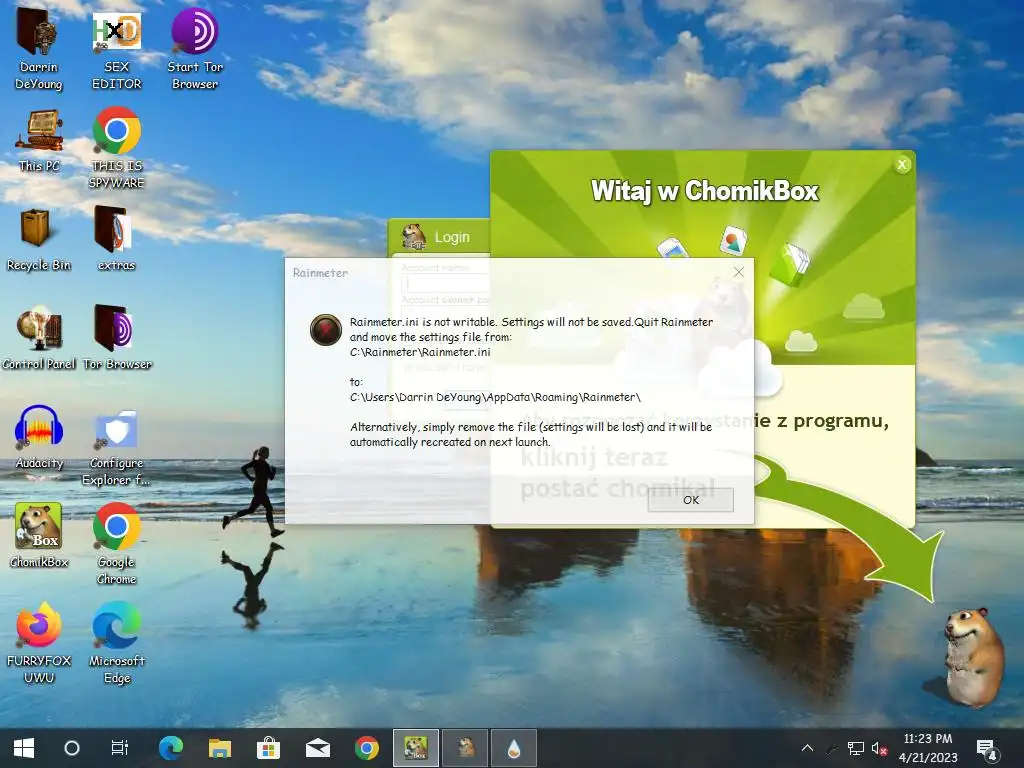The width and height of the screenshot is (1024, 768).
Task: Open the clock showing 11:23 PM
Action: (x=928, y=748)
